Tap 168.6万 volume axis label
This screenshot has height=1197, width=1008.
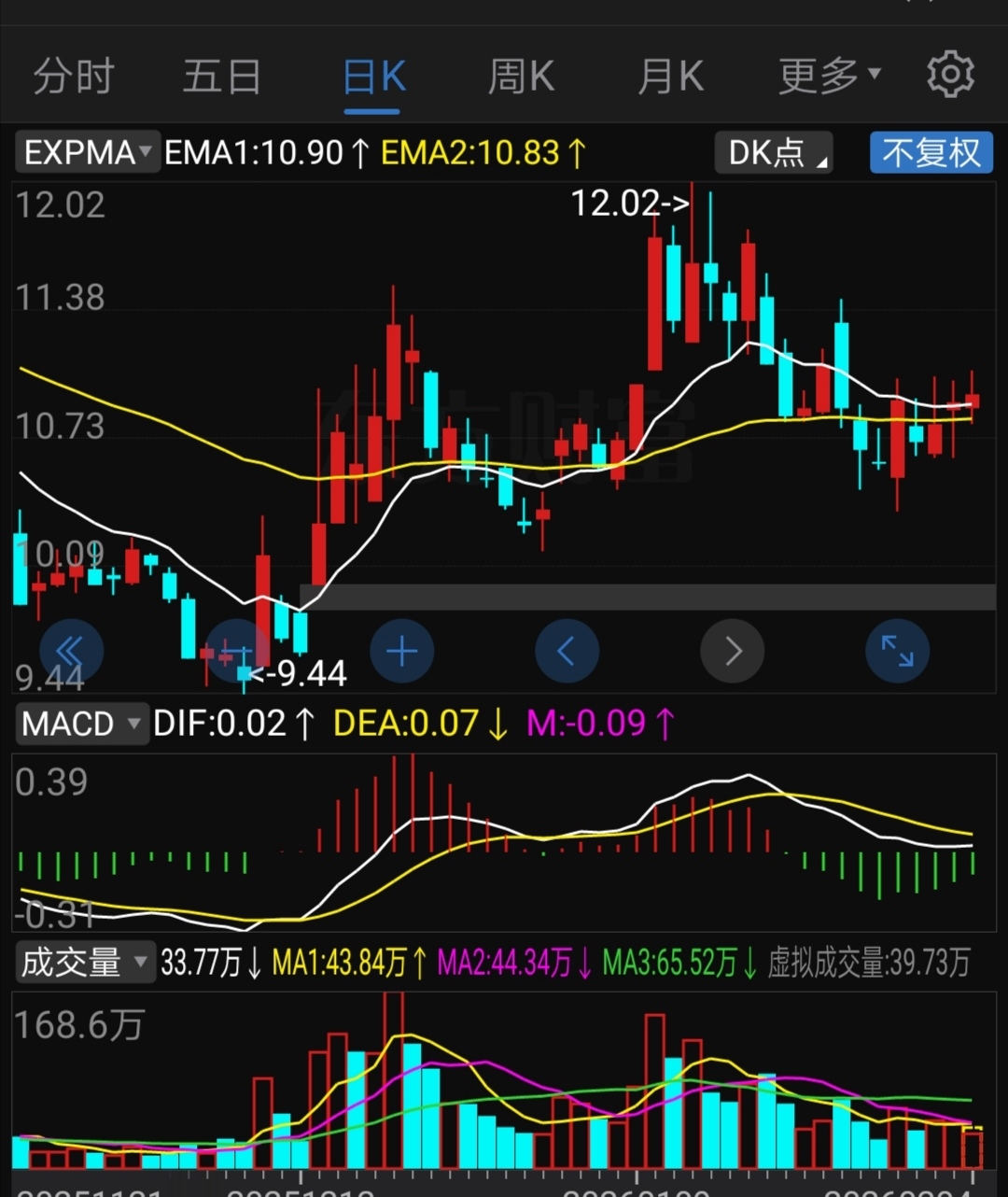[x=79, y=1025]
